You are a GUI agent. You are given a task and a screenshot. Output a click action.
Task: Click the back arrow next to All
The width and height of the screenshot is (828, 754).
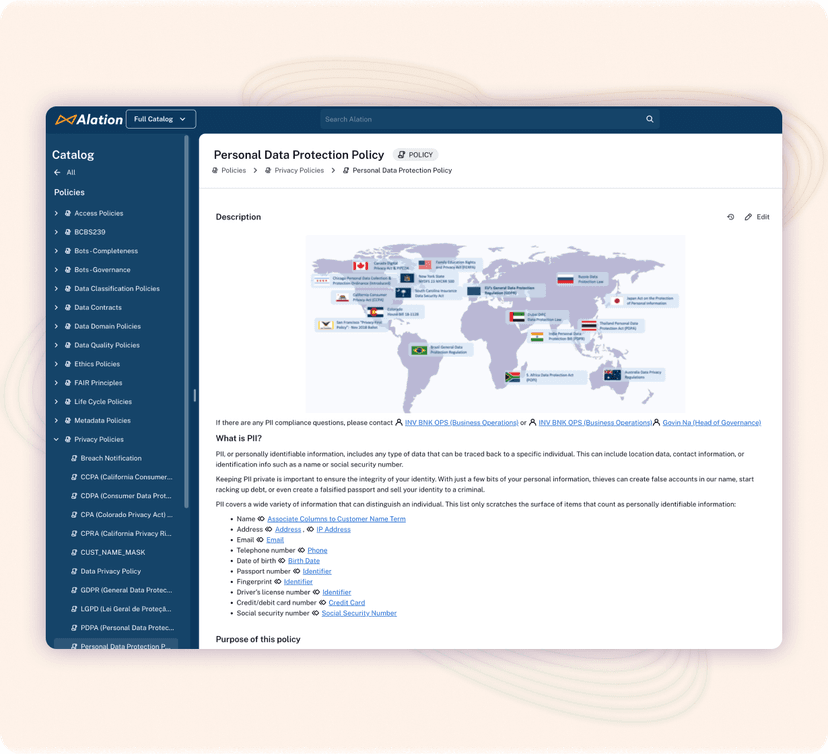[57, 172]
